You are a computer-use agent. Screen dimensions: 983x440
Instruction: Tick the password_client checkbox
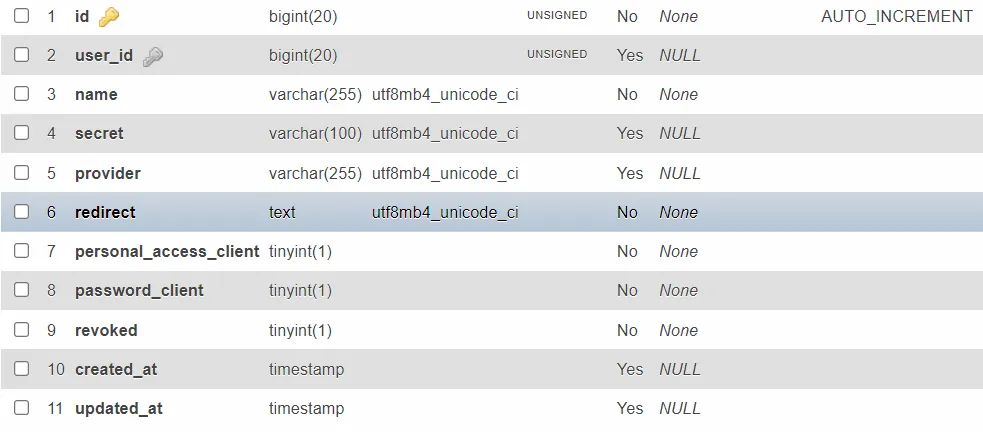[21, 290]
